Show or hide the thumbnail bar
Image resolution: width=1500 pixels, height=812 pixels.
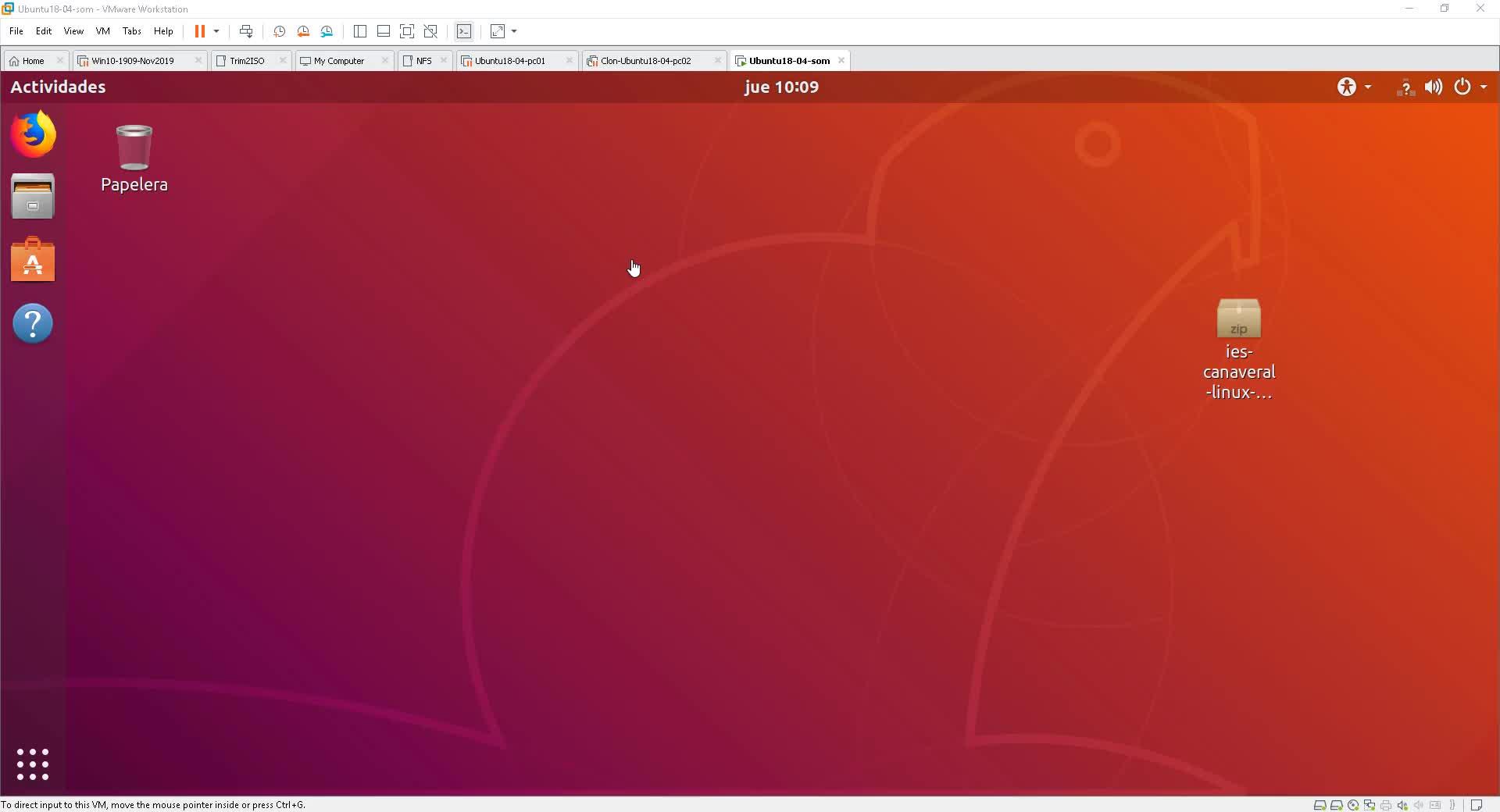point(384,31)
